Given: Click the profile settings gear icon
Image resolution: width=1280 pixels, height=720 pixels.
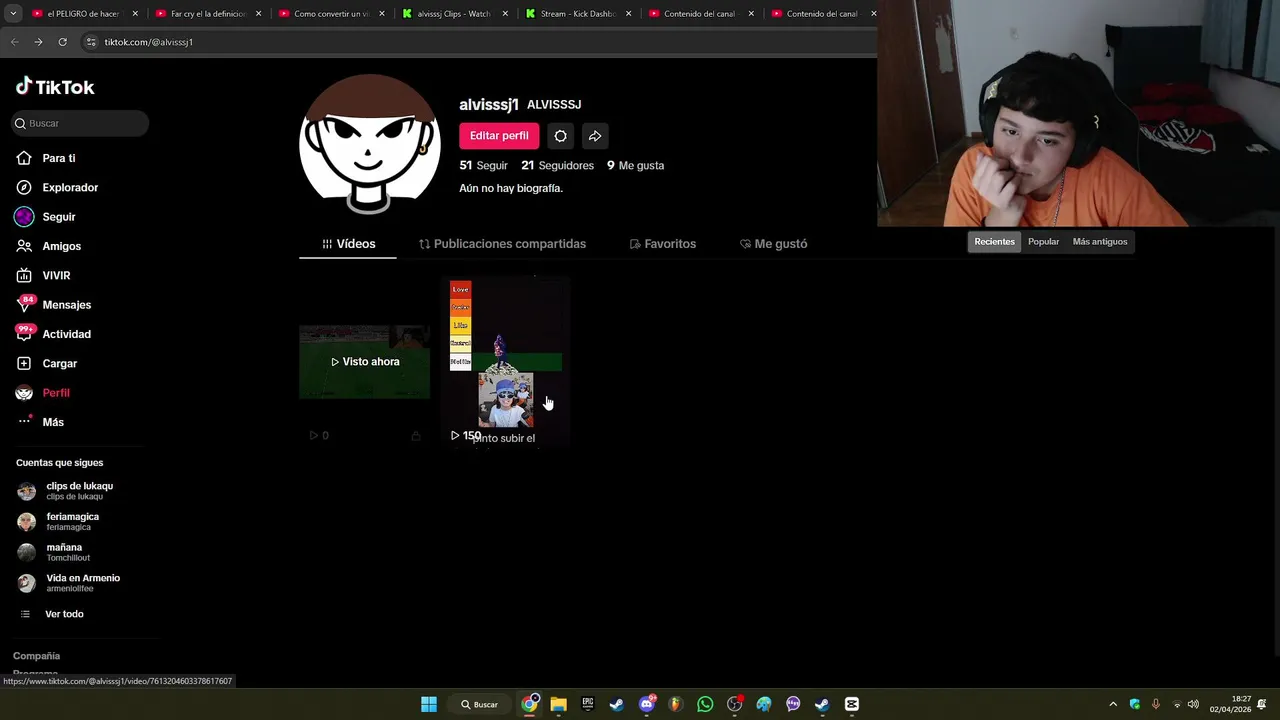Looking at the screenshot, I should (x=560, y=136).
